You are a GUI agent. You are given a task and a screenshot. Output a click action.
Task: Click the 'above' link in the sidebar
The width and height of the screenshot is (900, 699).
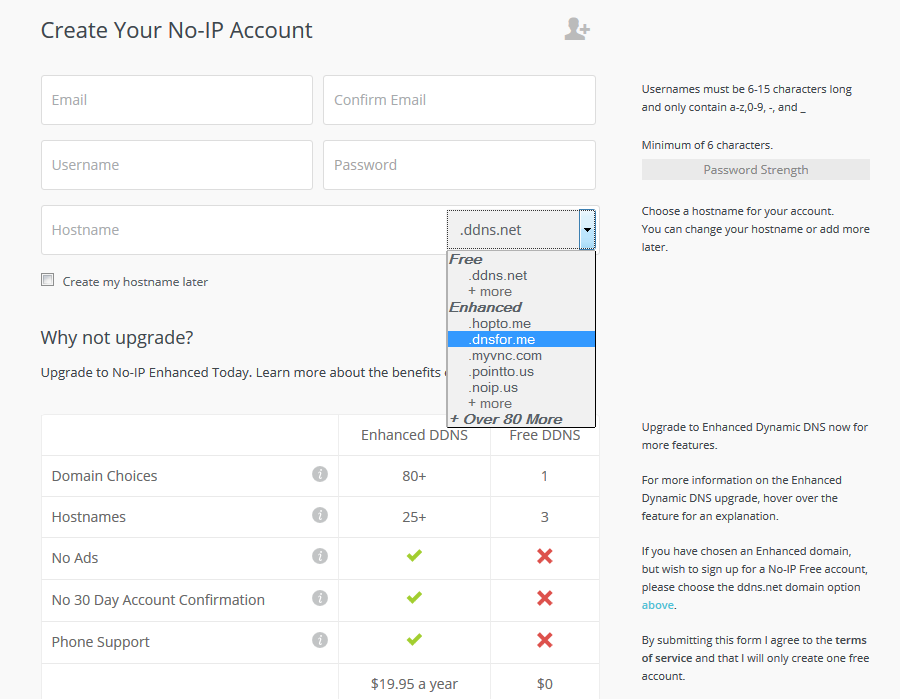tap(658, 605)
